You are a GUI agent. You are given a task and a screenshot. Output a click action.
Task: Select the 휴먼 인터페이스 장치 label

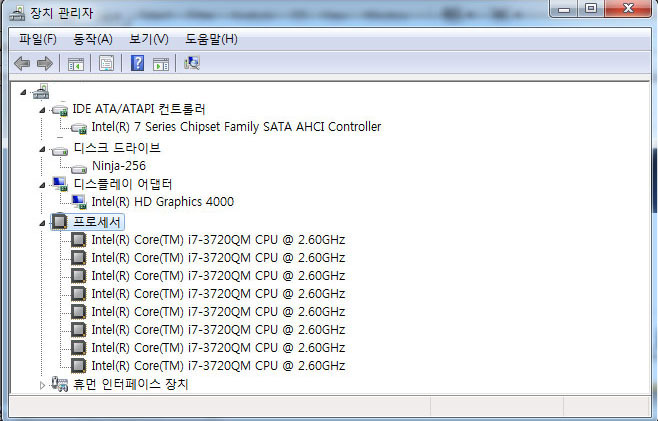pyautogui.click(x=131, y=384)
